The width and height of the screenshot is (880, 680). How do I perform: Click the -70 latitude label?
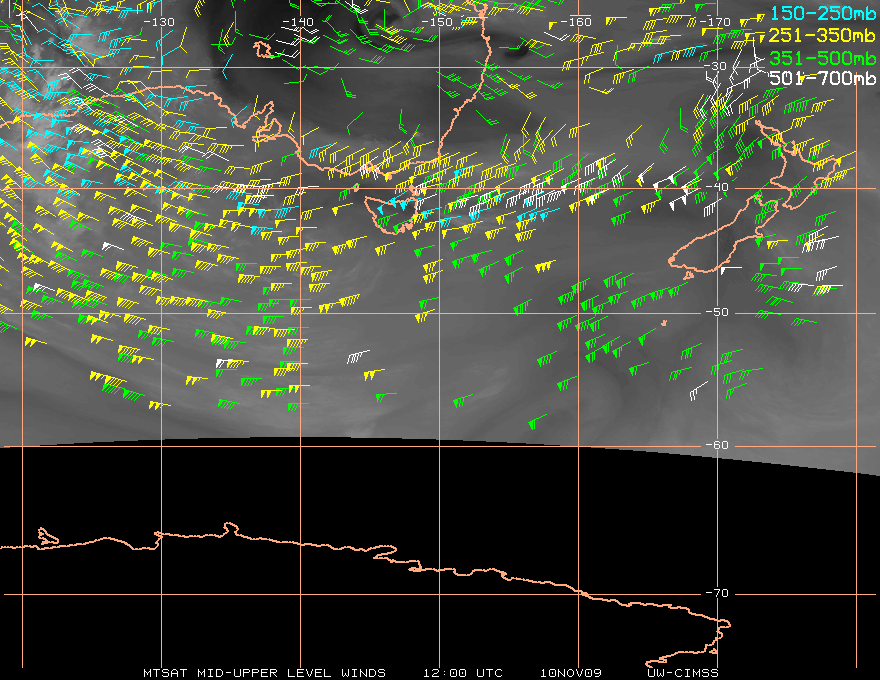coord(717,593)
